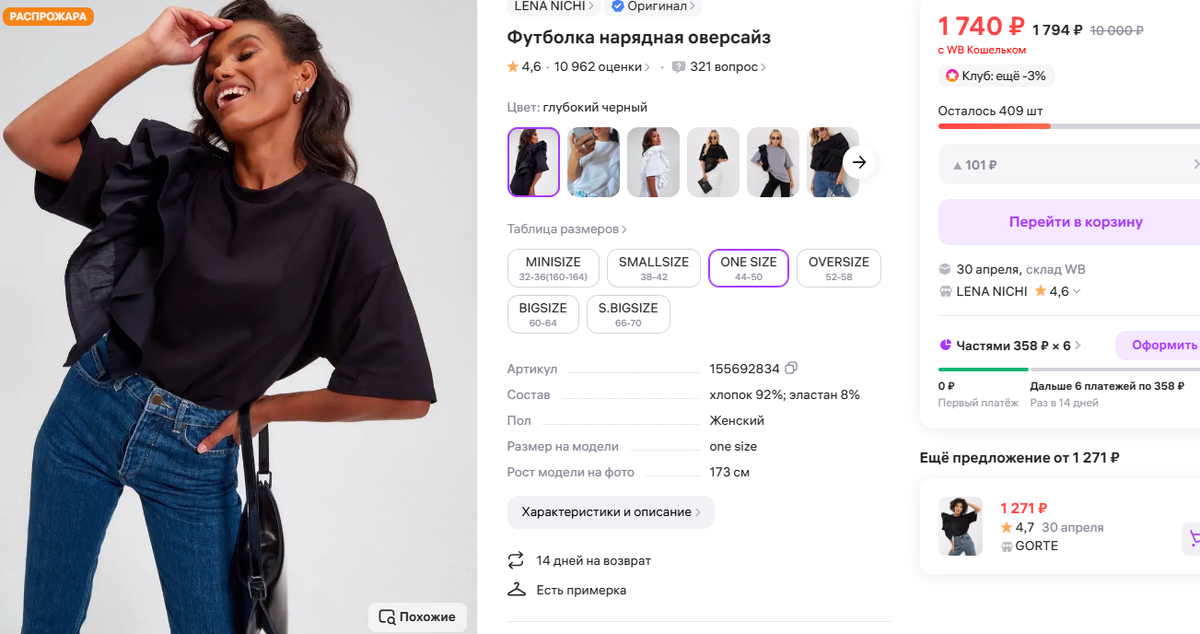Select the MINISIZE 32-36 size option
1200x634 pixels.
[553, 267]
